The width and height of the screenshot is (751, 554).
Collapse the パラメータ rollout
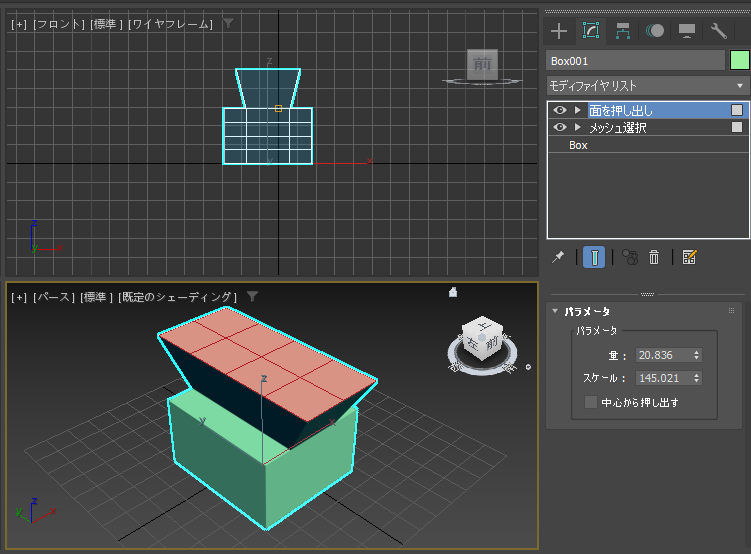click(x=556, y=311)
